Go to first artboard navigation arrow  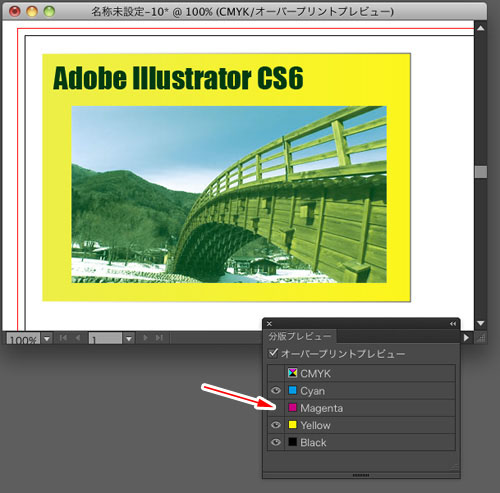click(x=63, y=338)
